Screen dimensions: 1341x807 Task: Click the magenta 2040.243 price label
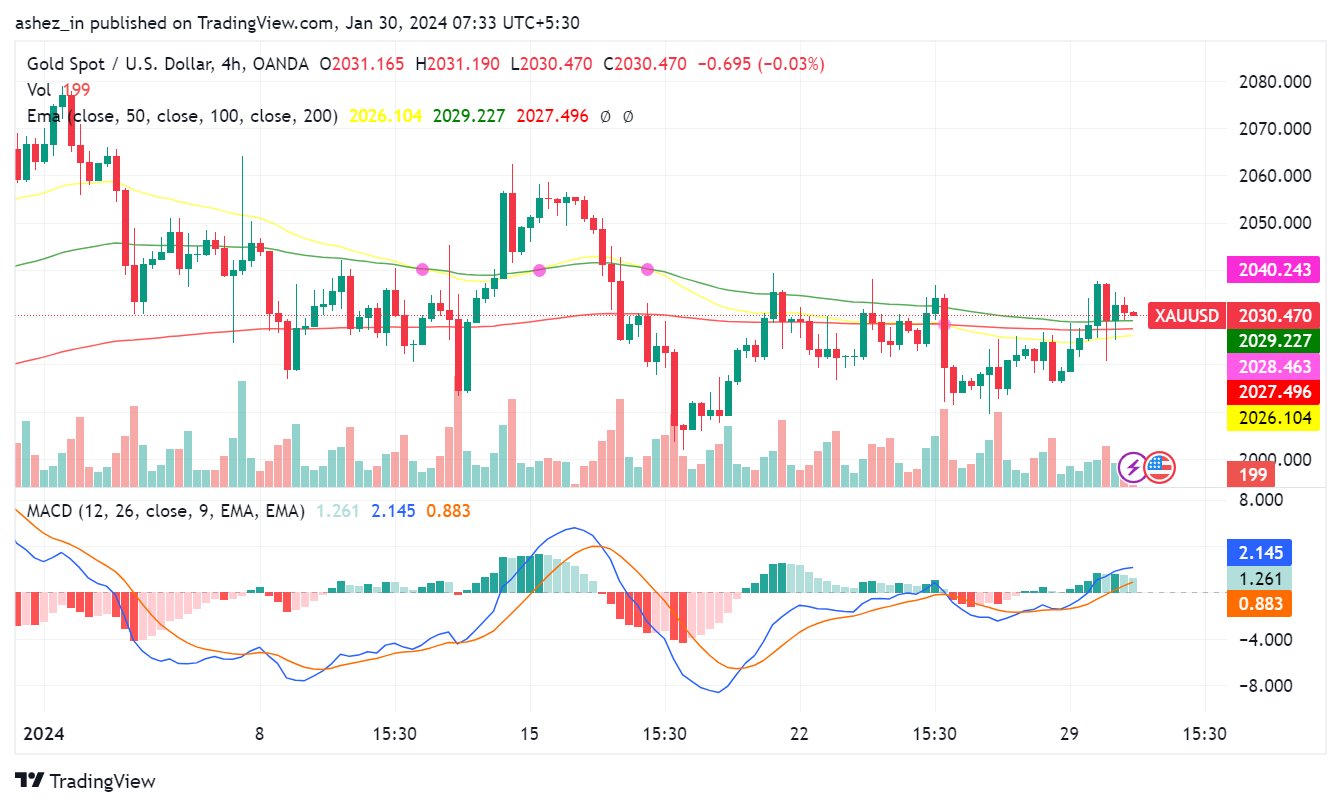pyautogui.click(x=1273, y=269)
